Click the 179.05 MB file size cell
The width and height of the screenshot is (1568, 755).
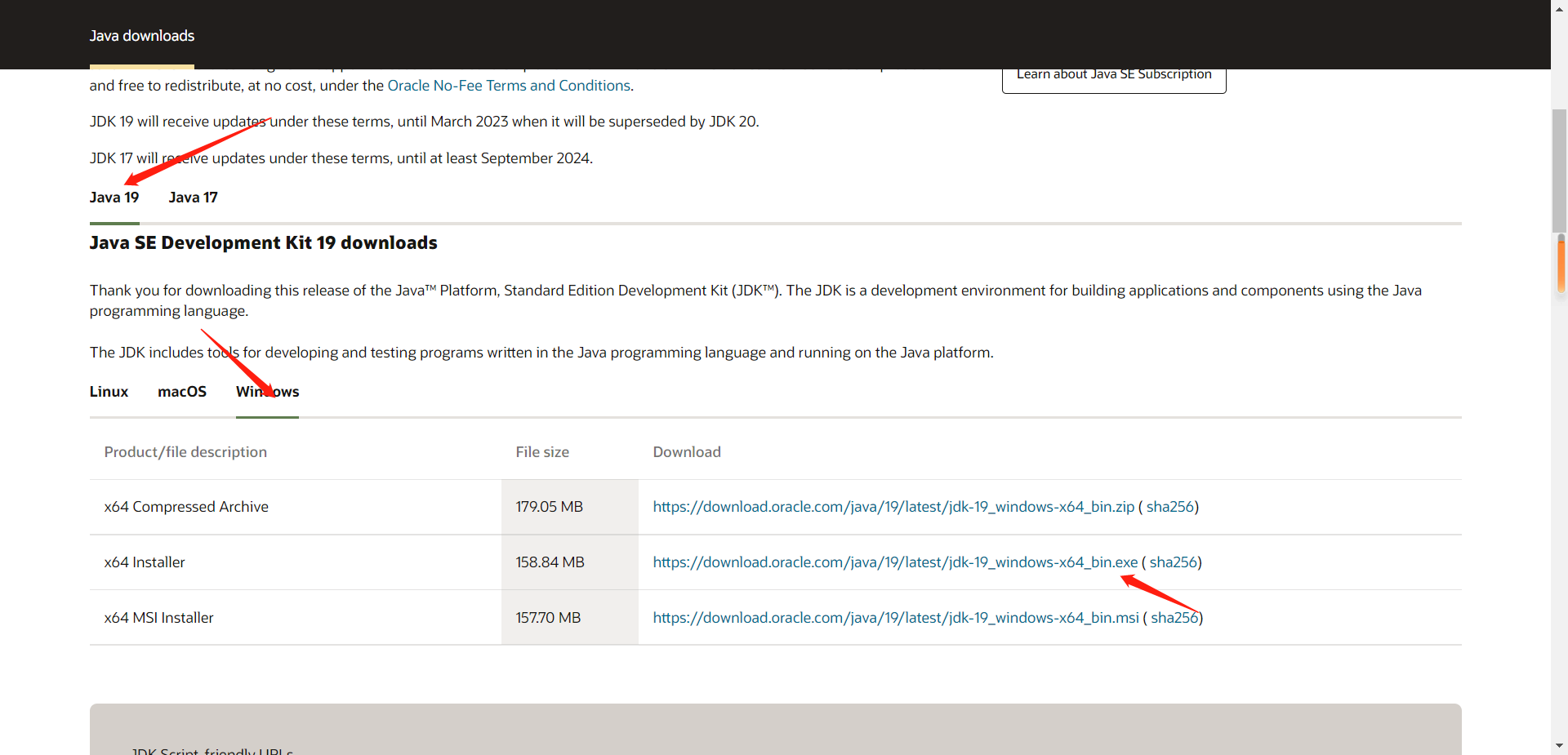[570, 507]
